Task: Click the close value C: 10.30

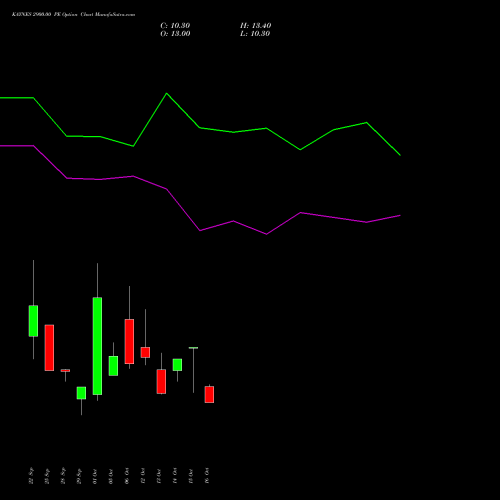Action: coord(175,26)
